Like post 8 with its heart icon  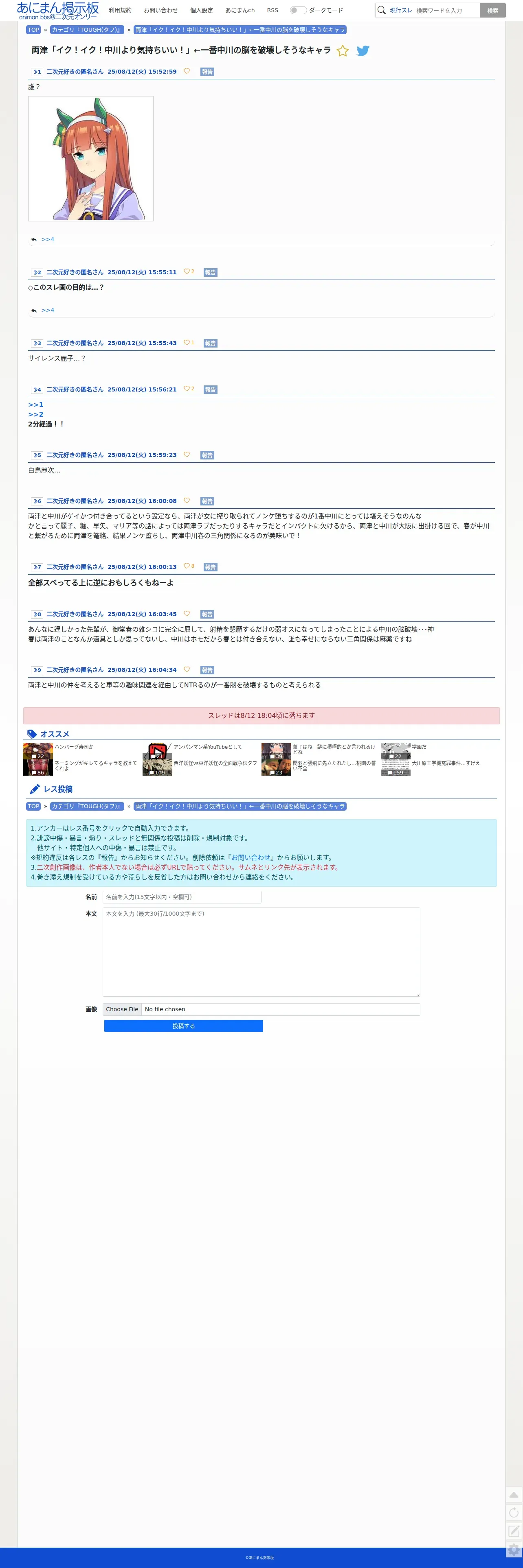coord(187,614)
